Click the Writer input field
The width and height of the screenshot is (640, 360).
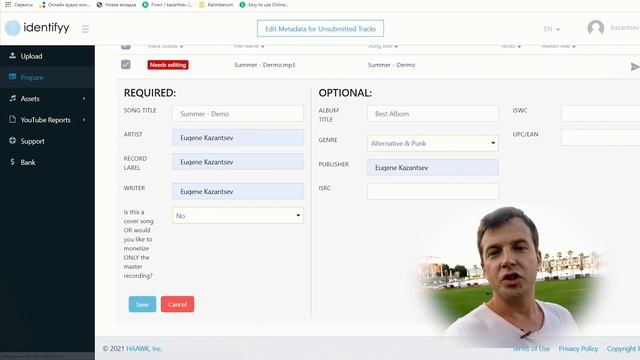[238, 191]
